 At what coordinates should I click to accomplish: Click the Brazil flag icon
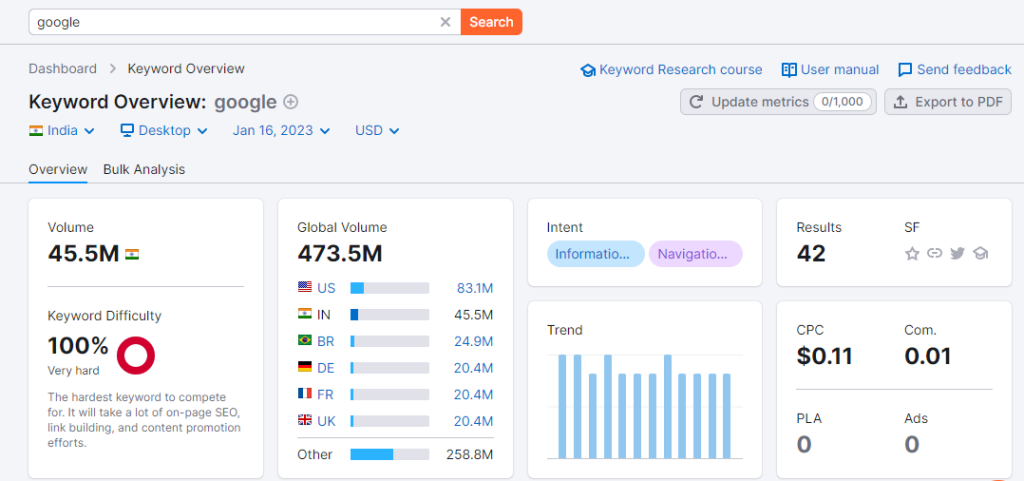point(304,341)
